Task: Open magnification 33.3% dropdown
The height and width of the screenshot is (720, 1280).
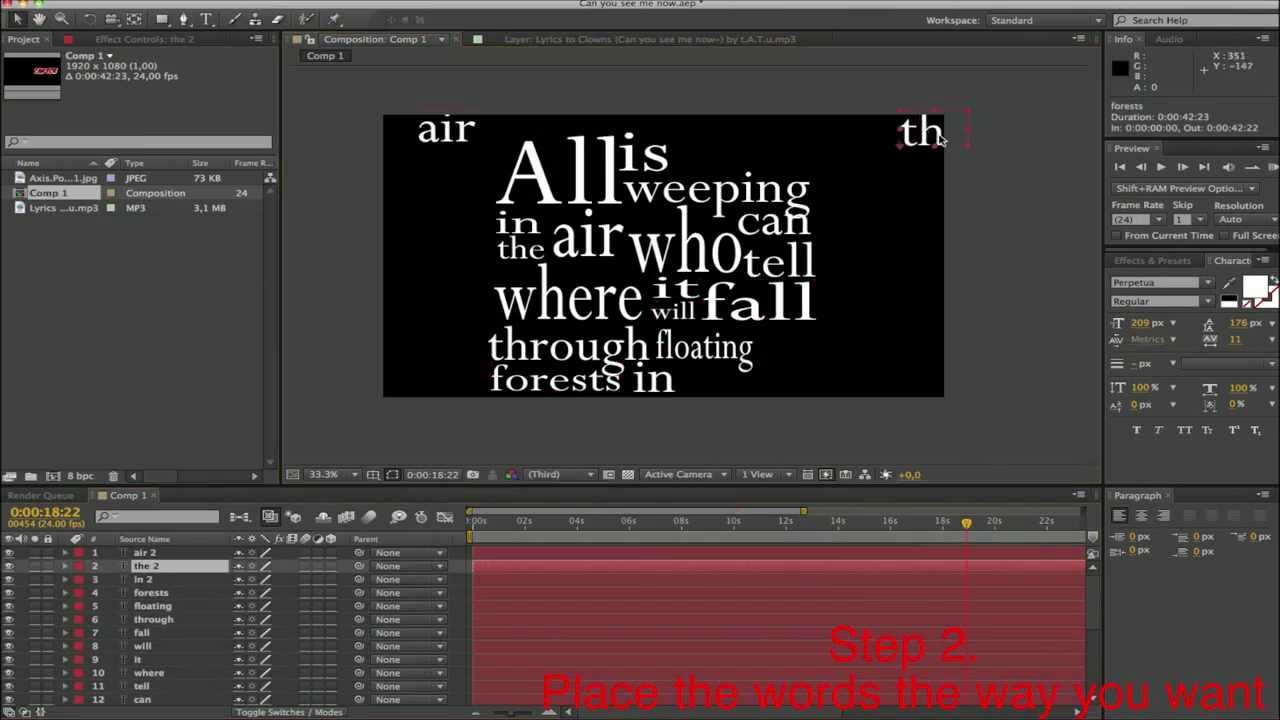Action: point(331,475)
